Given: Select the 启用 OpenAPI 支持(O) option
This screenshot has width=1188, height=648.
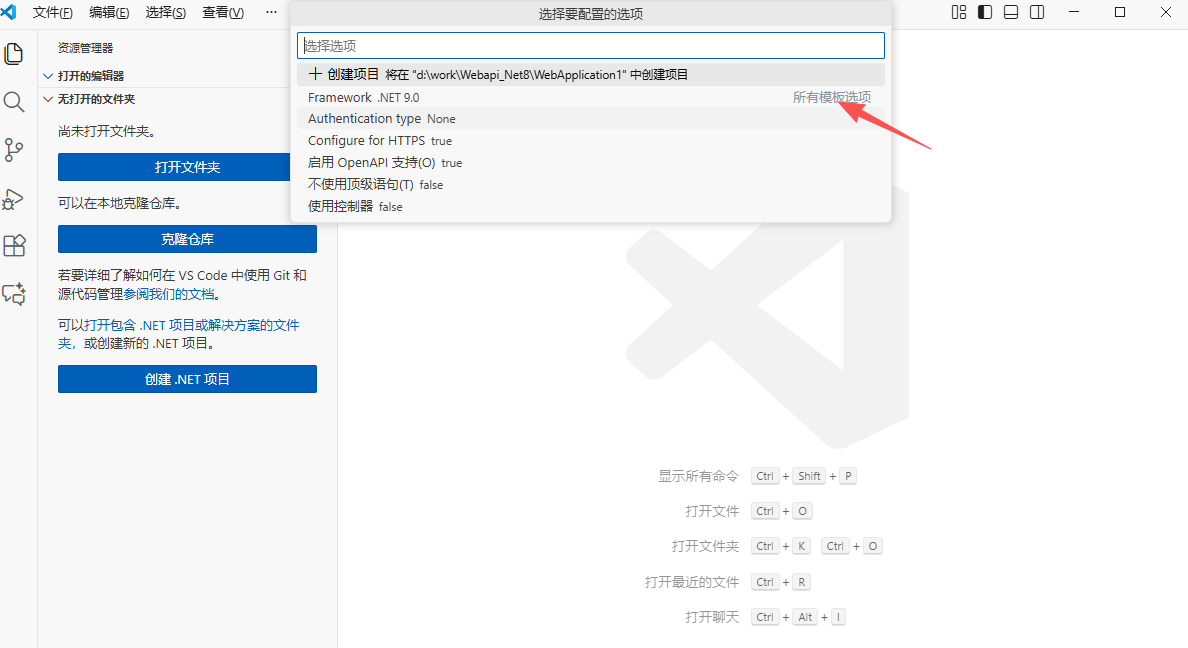Looking at the screenshot, I should pyautogui.click(x=590, y=163).
